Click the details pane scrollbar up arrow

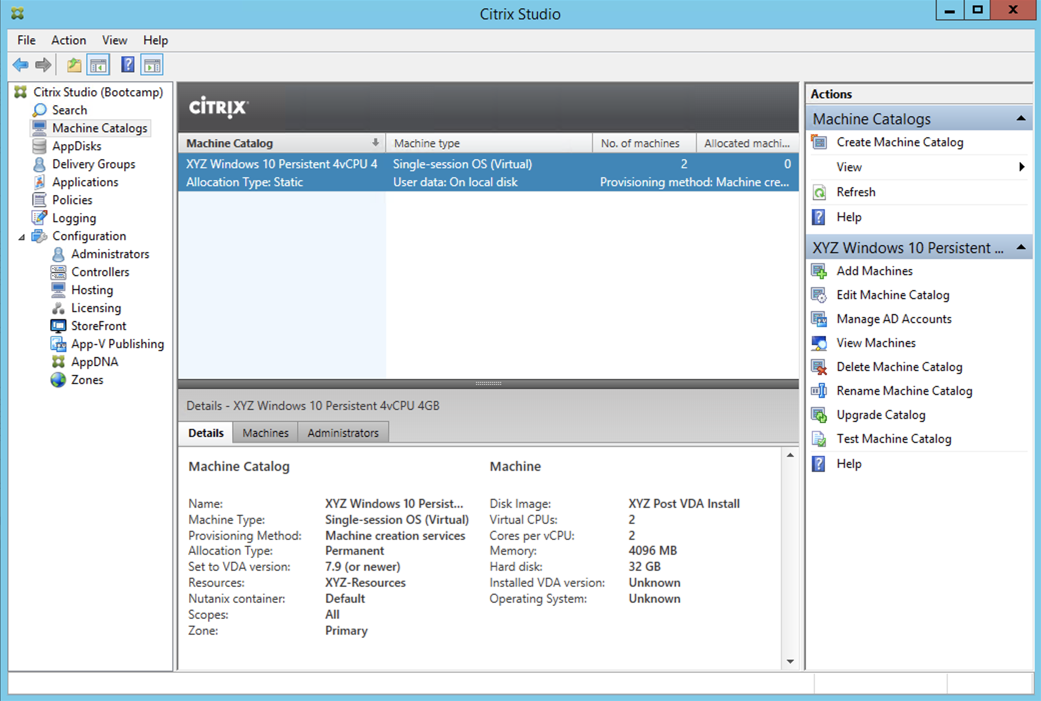(x=790, y=455)
